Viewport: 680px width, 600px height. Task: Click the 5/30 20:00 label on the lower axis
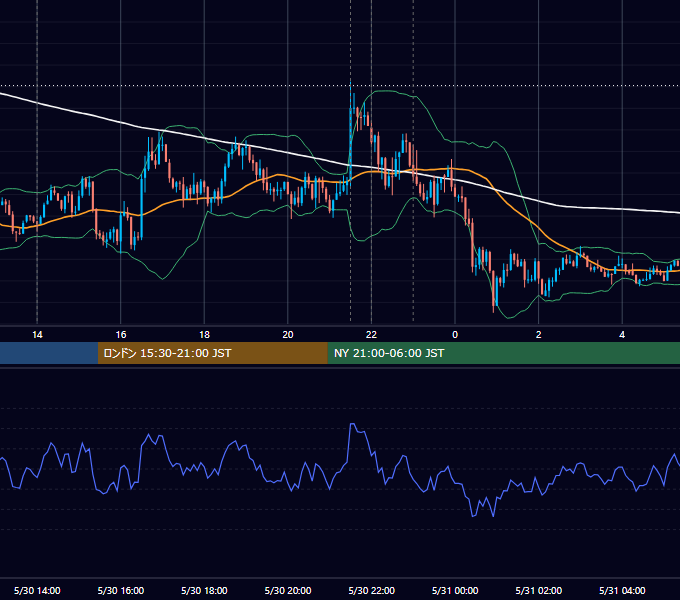[x=288, y=590]
